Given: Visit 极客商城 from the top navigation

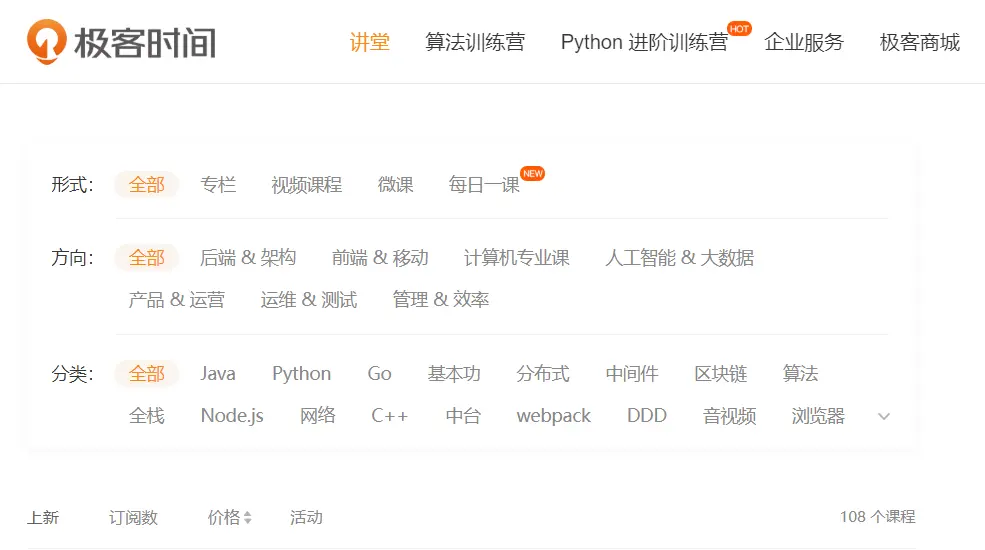Looking at the screenshot, I should click(920, 42).
